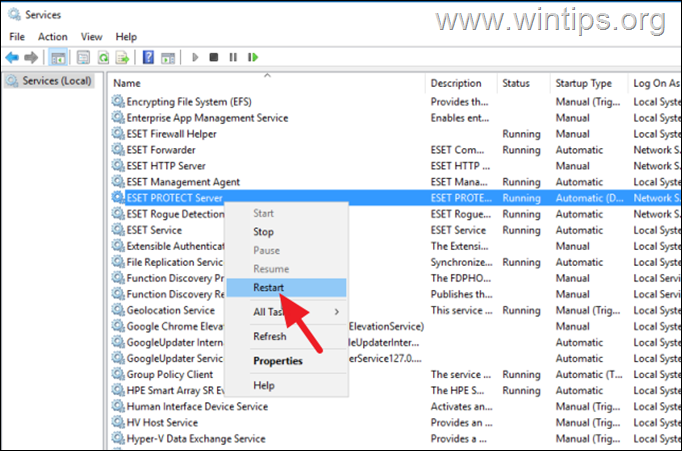The width and height of the screenshot is (682, 451).
Task: Click gear icon beside Human Interface Device Service
Action: coord(118,406)
